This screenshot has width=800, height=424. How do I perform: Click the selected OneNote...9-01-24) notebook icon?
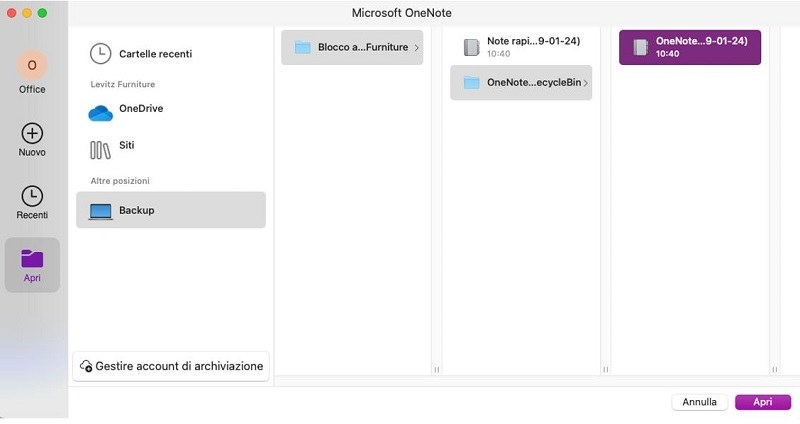tap(640, 47)
